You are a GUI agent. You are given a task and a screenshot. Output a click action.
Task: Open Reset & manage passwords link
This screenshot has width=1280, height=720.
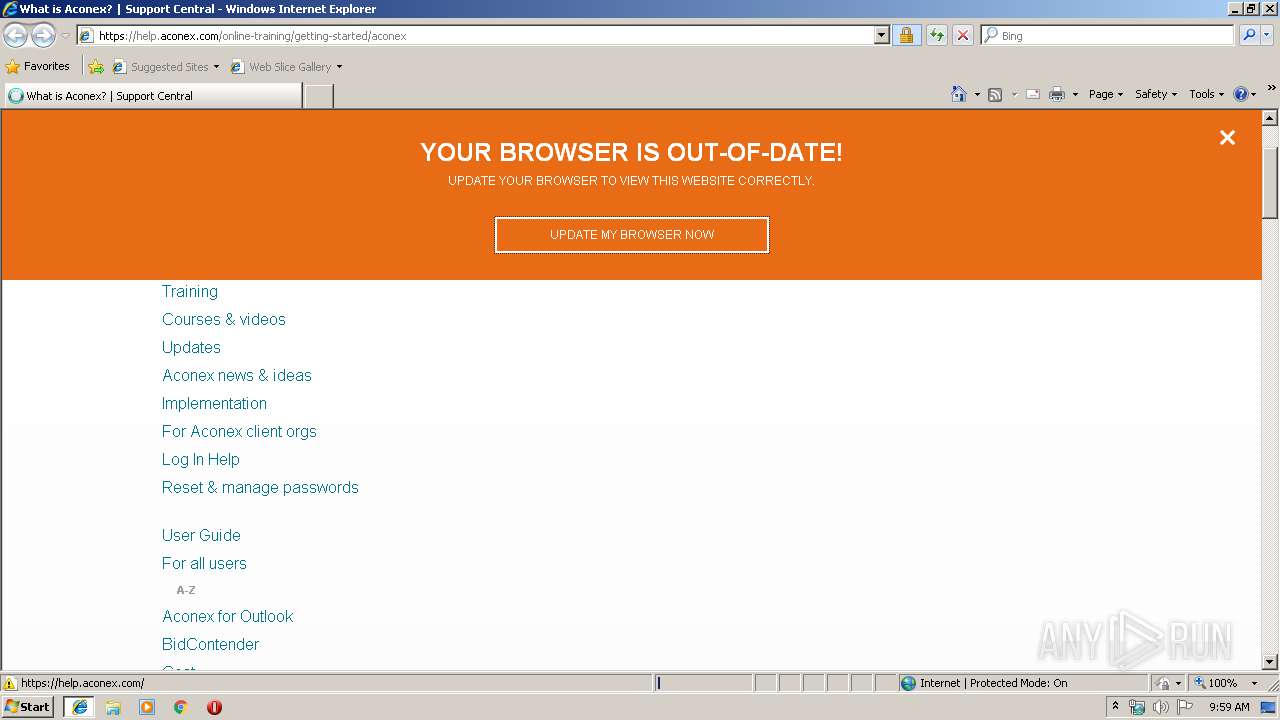[260, 488]
